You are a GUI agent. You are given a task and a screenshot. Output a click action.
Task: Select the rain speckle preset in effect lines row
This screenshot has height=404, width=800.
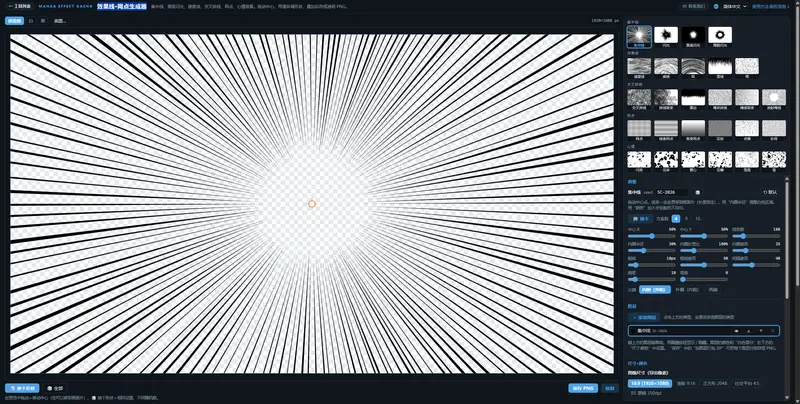[x=747, y=67]
